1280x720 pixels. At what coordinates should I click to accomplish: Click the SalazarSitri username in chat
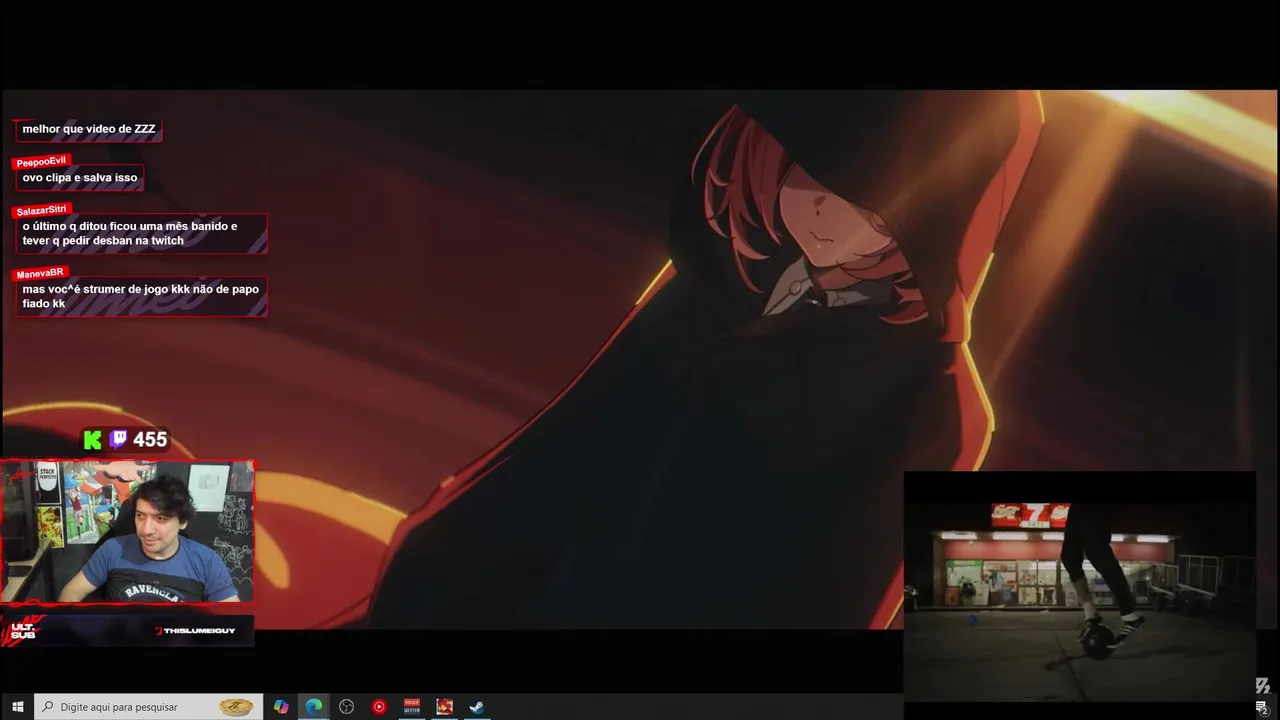[42, 211]
